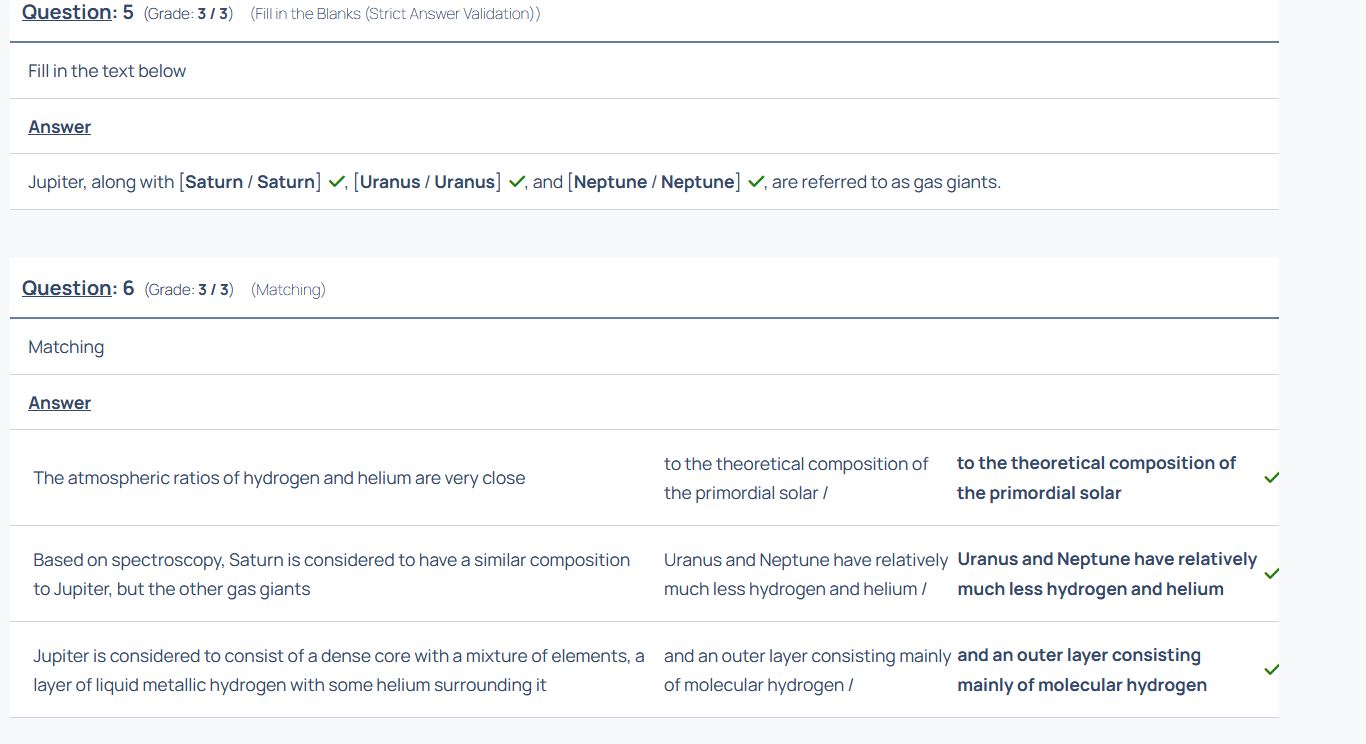This screenshot has height=744, width=1366.
Task: Click the bold 'to the theoretical composition' answer
Action: coord(1097,478)
